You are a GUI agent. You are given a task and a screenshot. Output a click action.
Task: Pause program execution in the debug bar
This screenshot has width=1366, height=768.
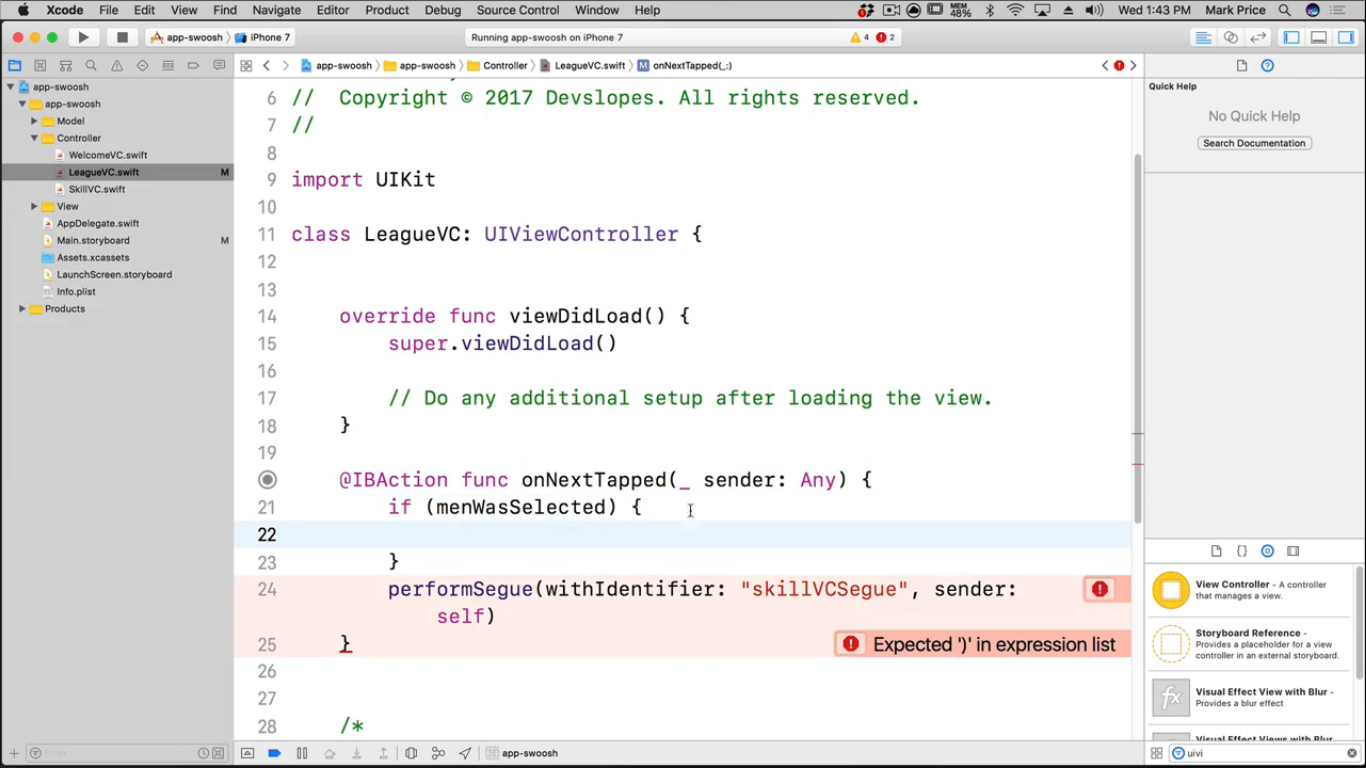pos(302,753)
